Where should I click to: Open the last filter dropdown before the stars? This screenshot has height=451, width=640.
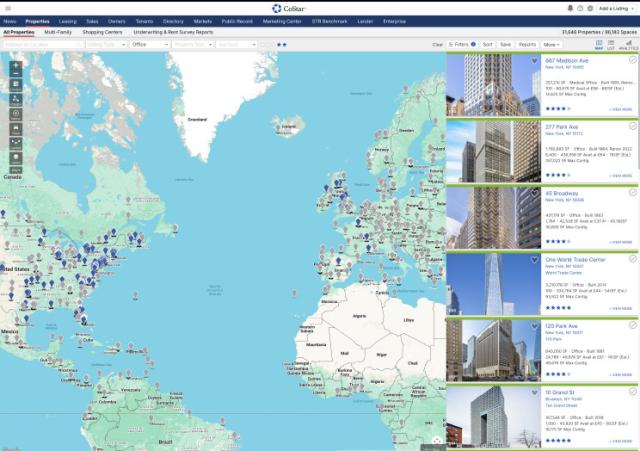[x=236, y=44]
